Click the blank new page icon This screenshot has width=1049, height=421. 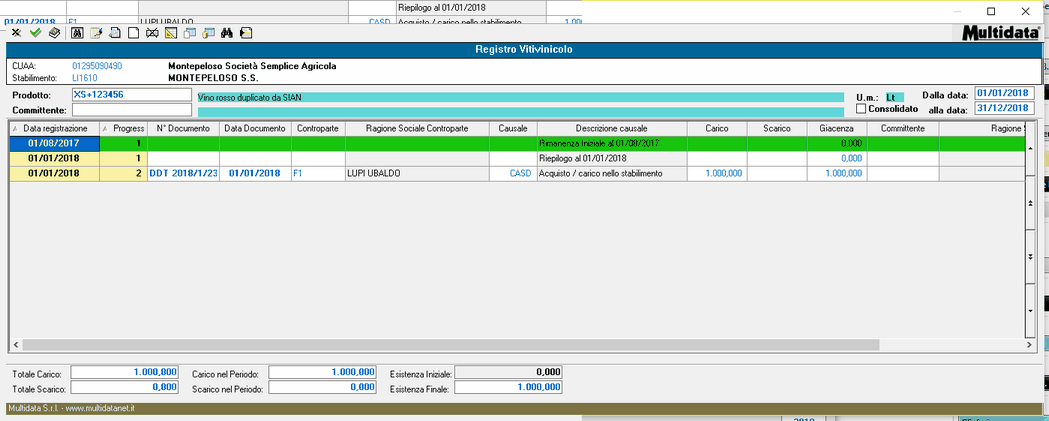(x=133, y=33)
